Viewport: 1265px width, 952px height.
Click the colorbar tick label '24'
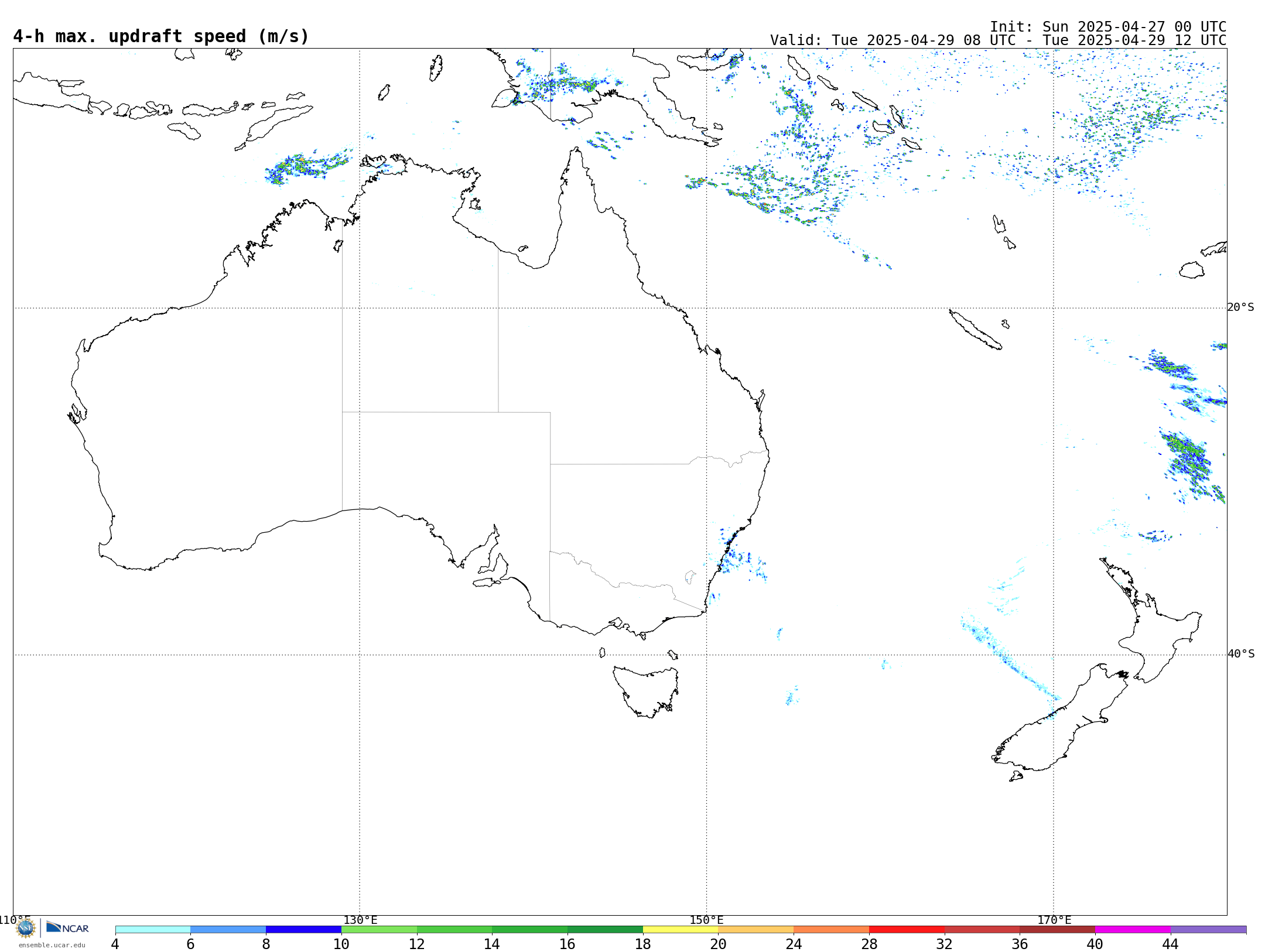click(794, 944)
